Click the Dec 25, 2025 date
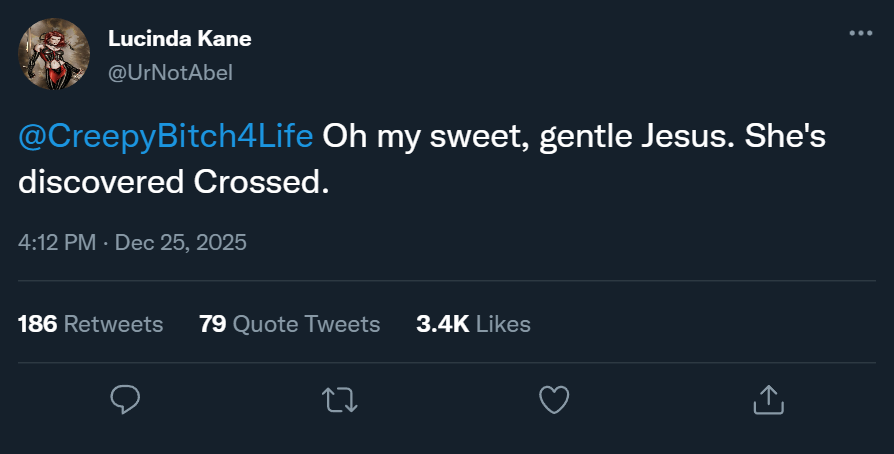894x454 pixels. click(181, 243)
